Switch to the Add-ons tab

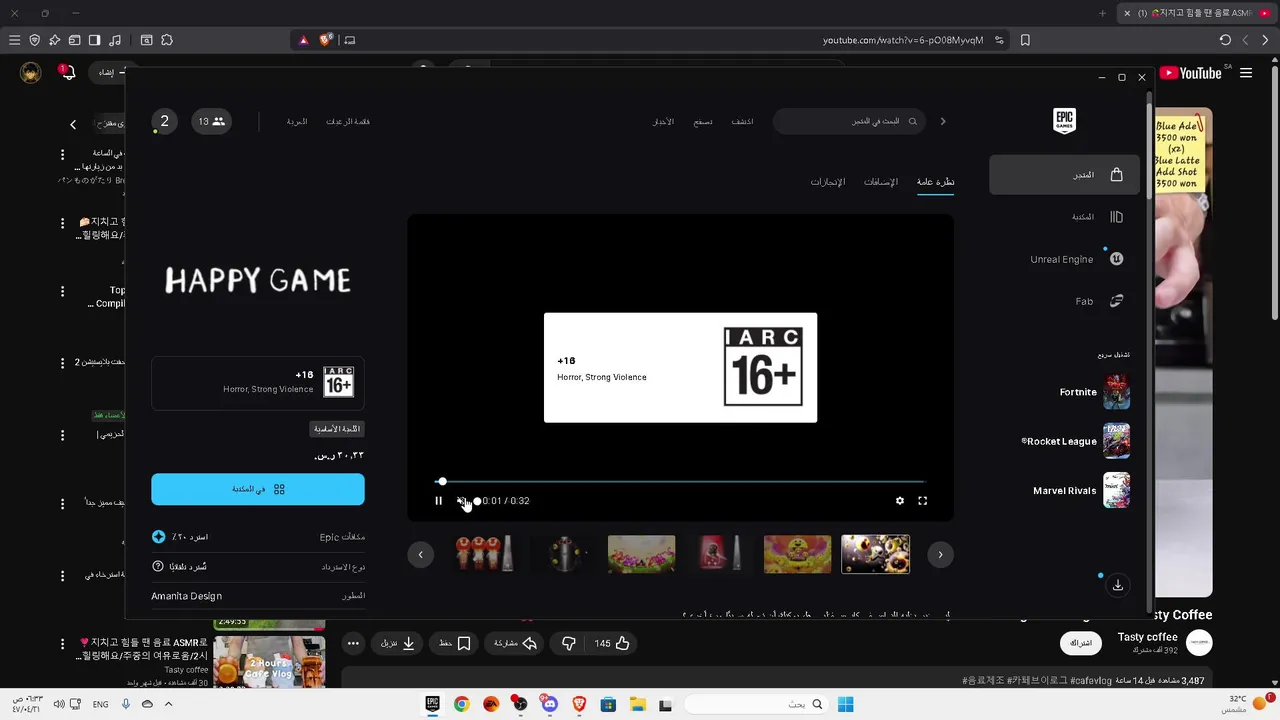click(x=881, y=182)
